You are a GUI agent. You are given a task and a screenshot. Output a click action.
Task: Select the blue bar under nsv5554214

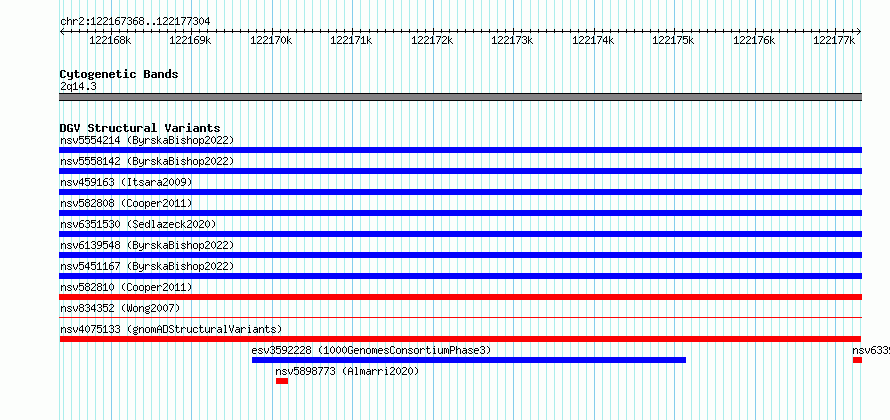[x=460, y=150]
